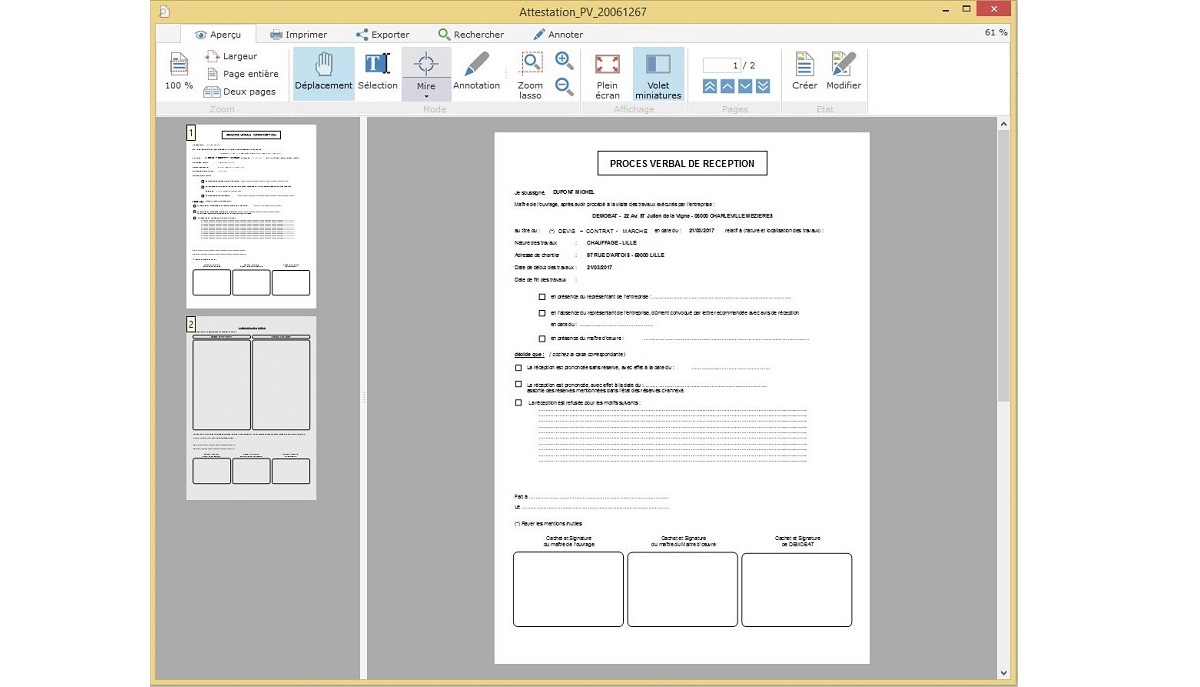Viewport: 1200px width, 687px height.
Task: Open the Imprimer tab
Action: point(298,34)
